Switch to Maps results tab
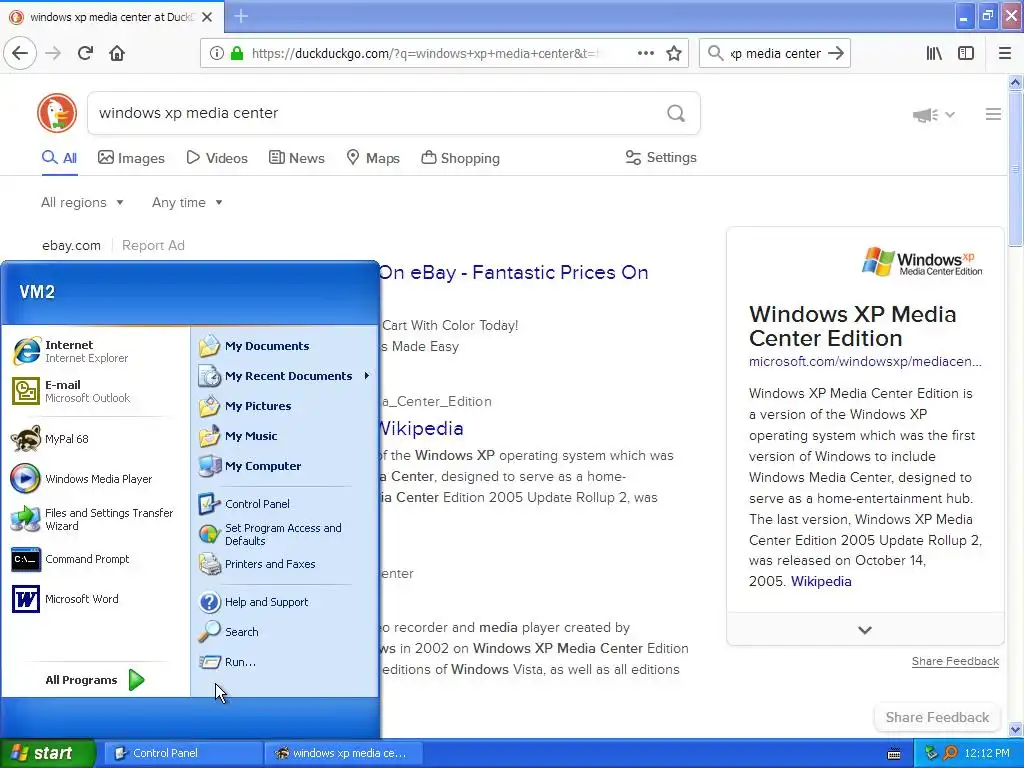The height and width of the screenshot is (768, 1024). [x=373, y=158]
